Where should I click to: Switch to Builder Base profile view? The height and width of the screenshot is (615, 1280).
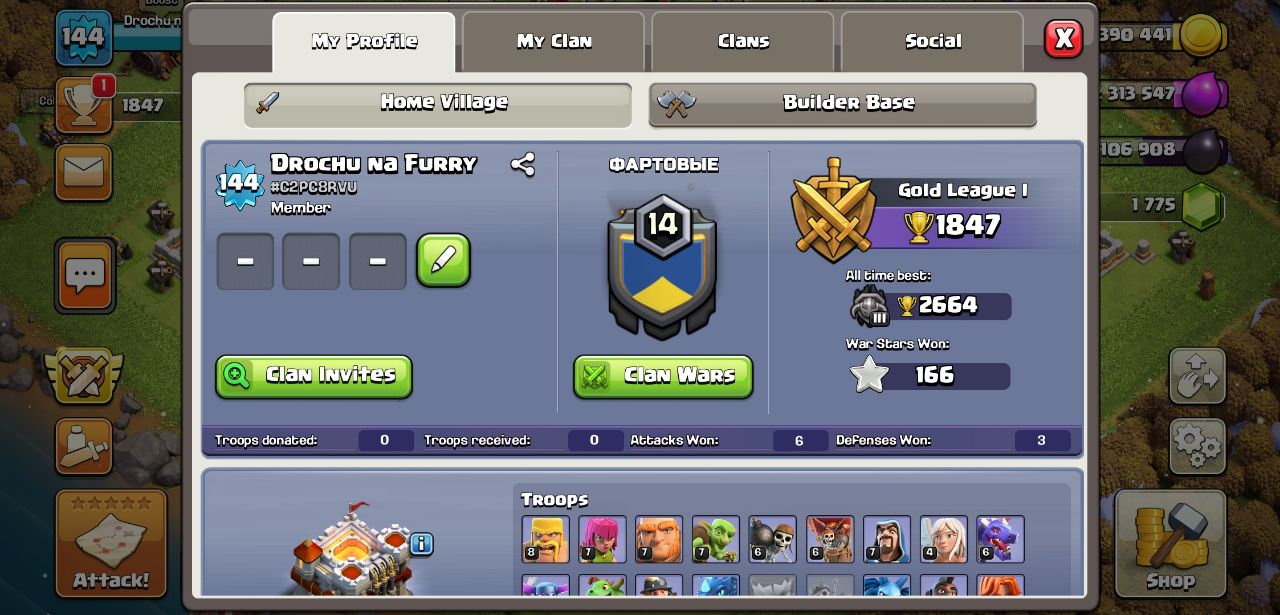click(x=842, y=104)
